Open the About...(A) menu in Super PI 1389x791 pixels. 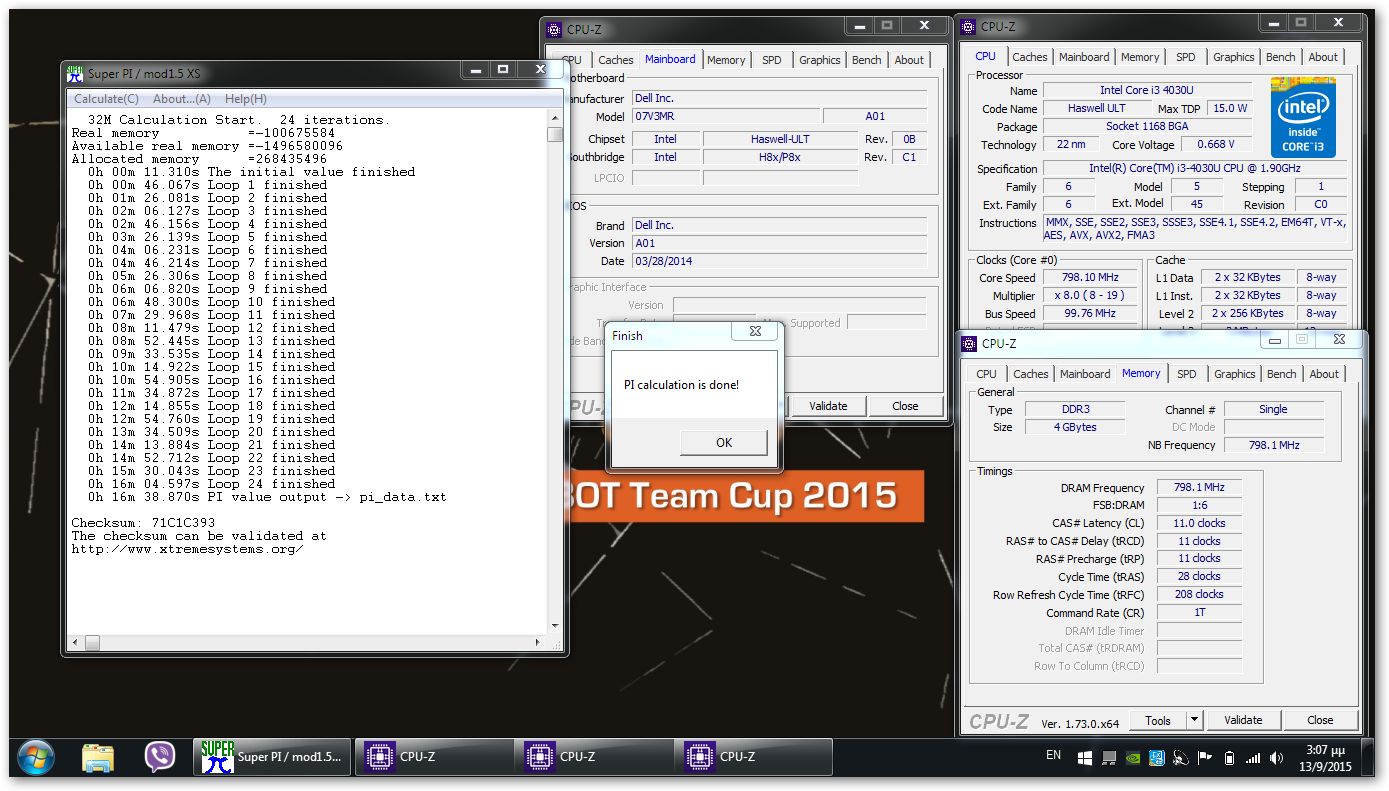tap(181, 99)
